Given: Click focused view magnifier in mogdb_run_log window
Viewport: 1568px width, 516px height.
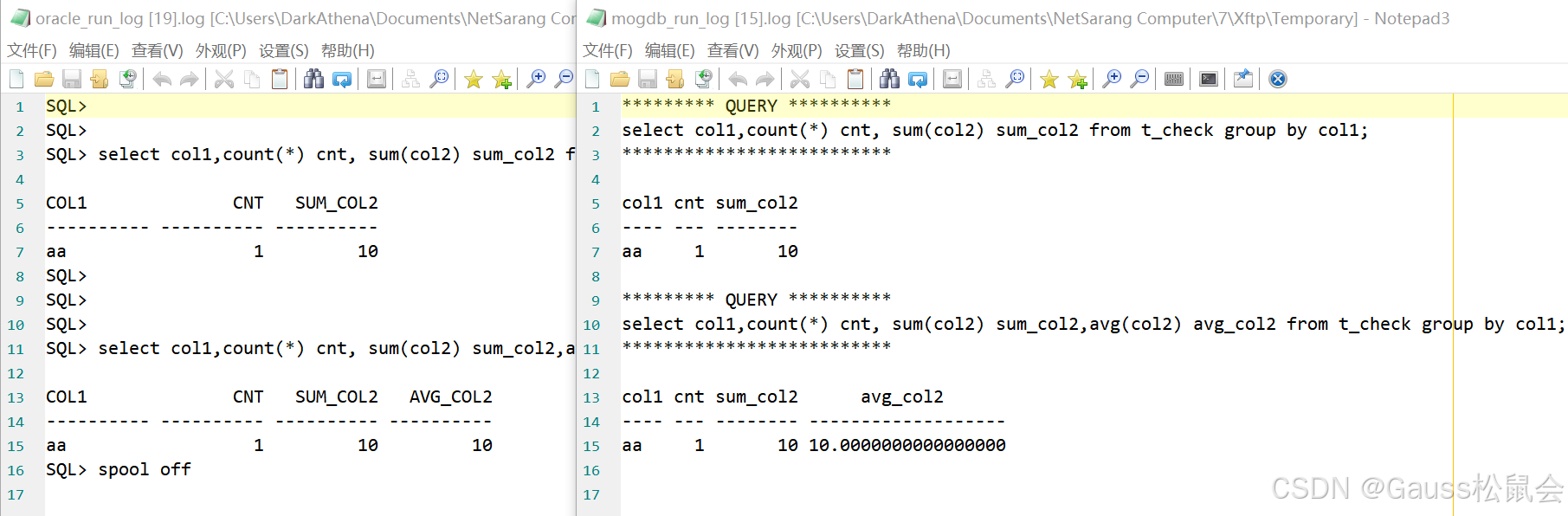Looking at the screenshot, I should click(x=1016, y=80).
